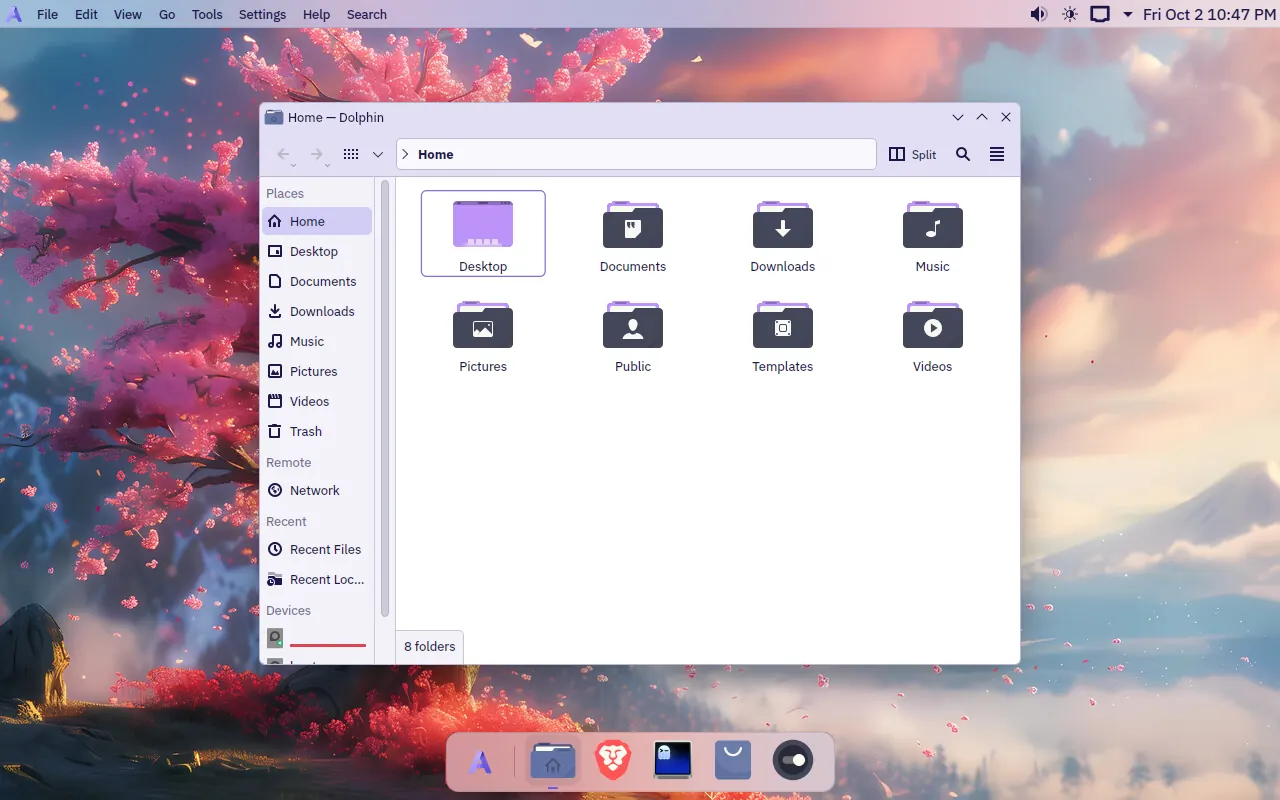Screen dimensions: 1280x800
Task: Open the Settings menu
Action: coord(262,14)
